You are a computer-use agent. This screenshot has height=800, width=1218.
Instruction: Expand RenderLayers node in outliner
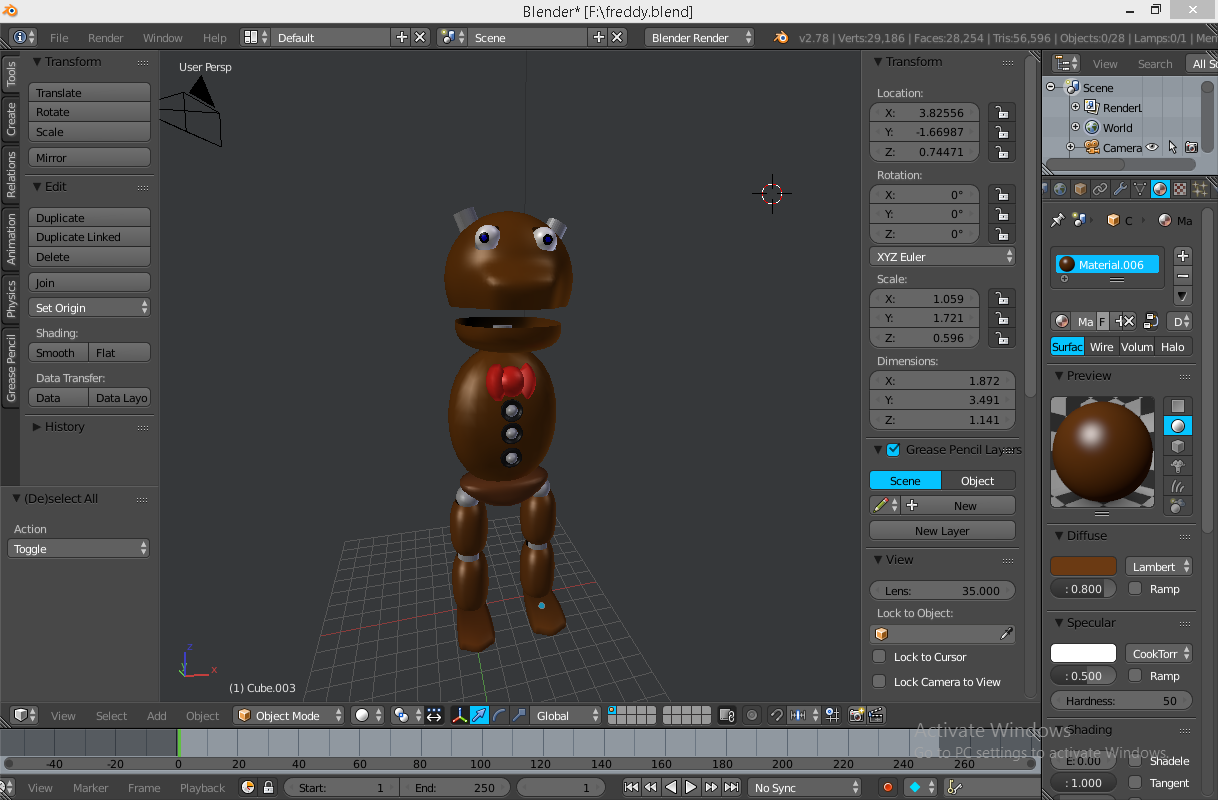click(x=1075, y=107)
